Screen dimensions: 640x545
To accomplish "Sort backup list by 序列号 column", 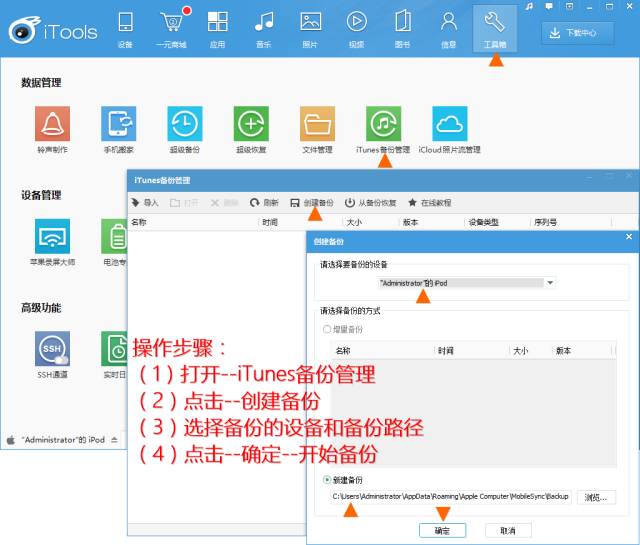I will (571, 222).
